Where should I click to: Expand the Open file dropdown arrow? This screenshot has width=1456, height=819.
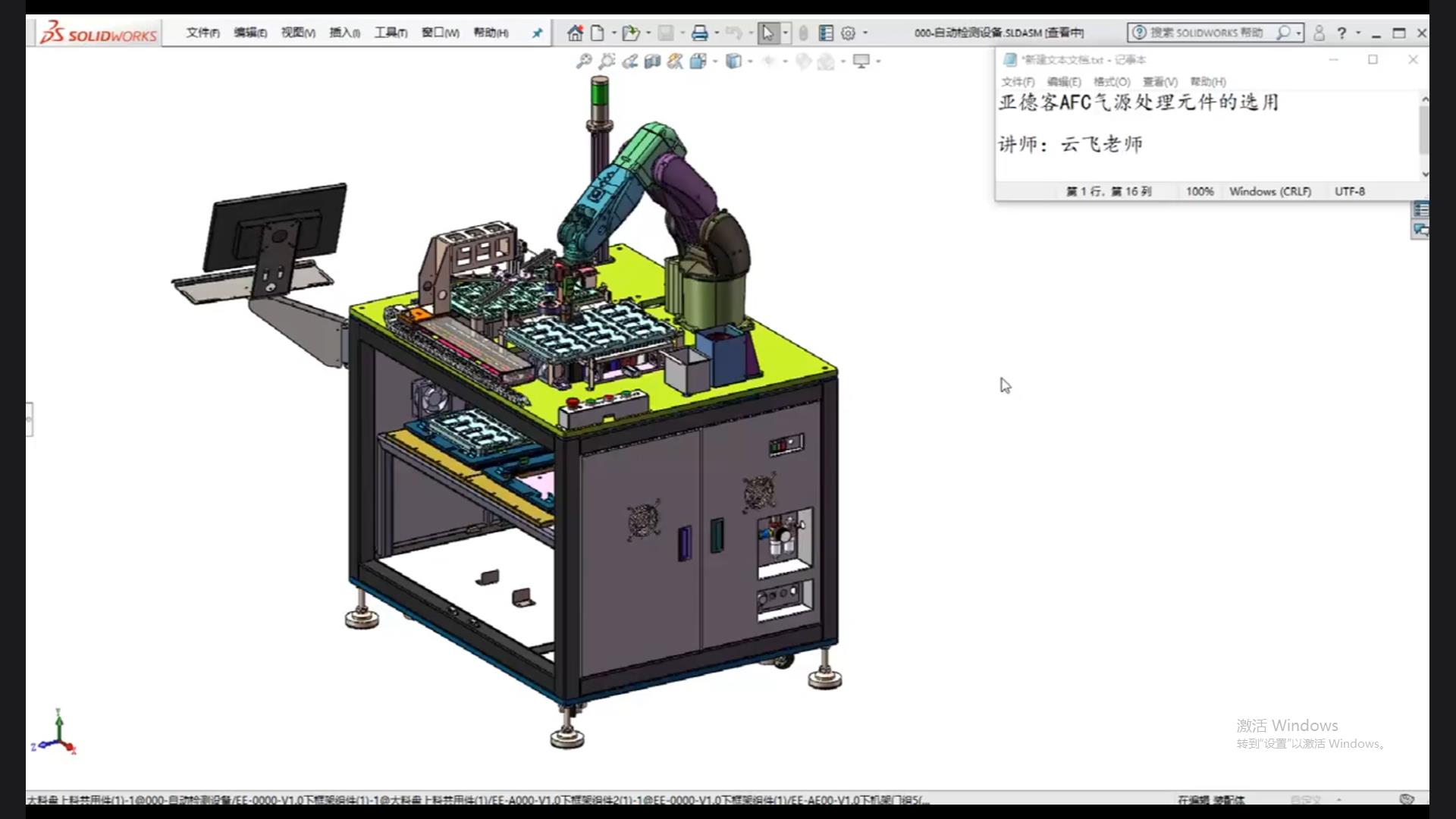coord(648,33)
